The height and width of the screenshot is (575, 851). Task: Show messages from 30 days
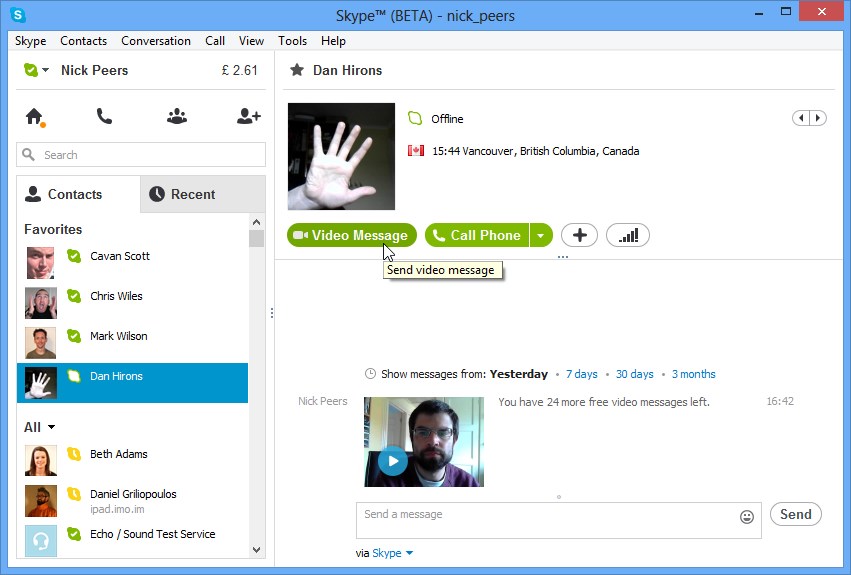(634, 374)
